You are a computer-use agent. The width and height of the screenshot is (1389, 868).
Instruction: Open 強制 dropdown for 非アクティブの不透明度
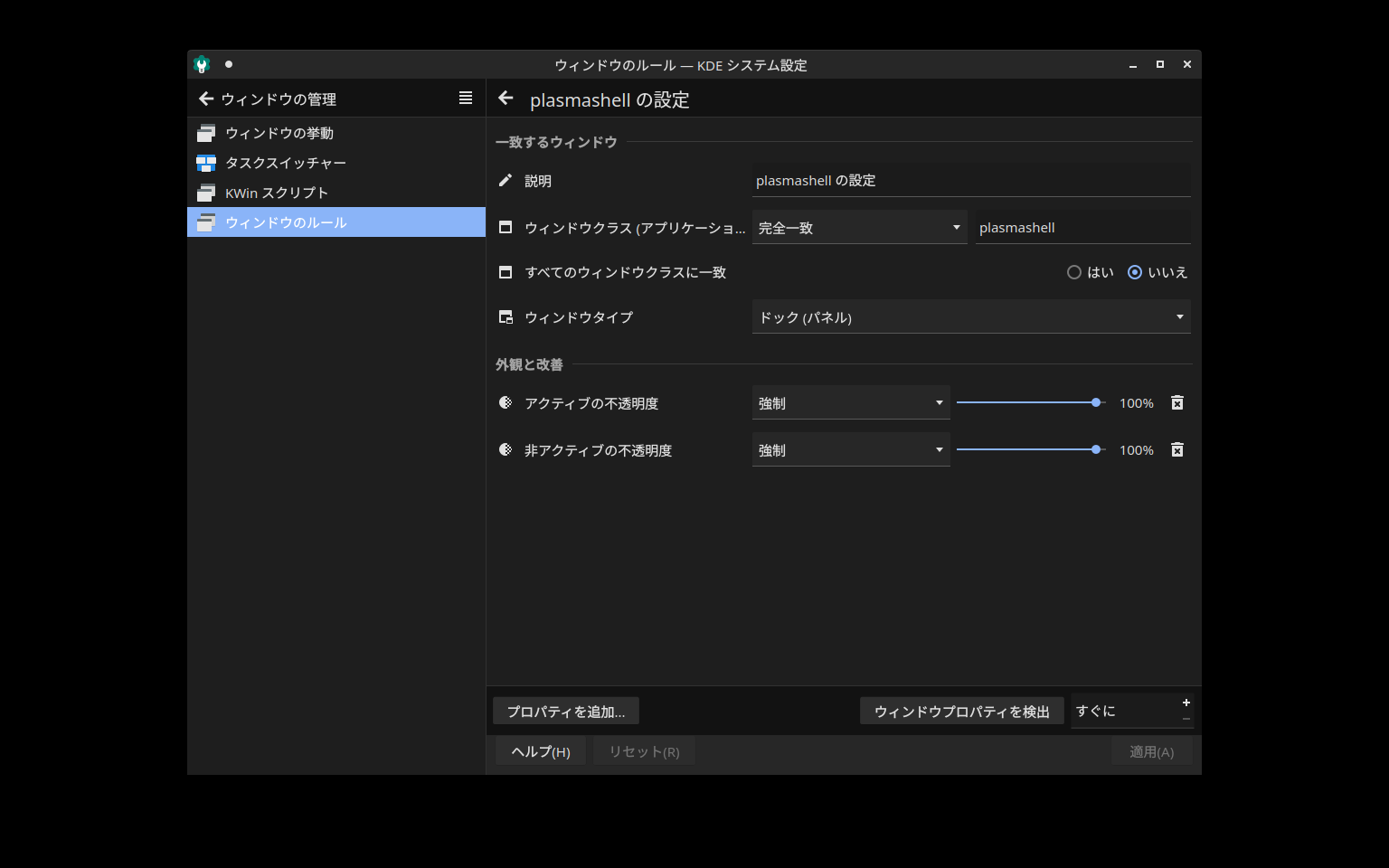851,449
